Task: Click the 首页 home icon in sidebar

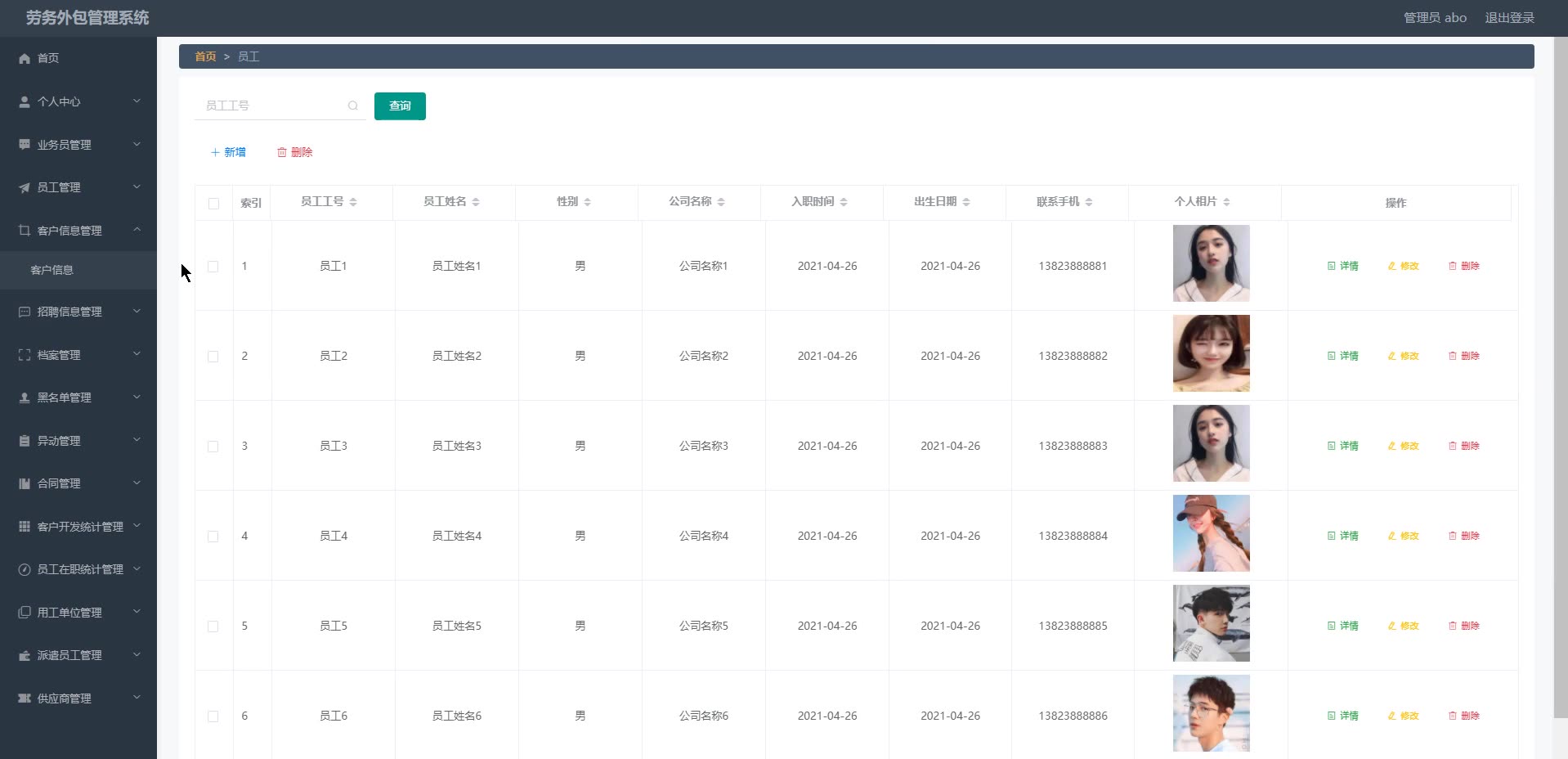Action: click(x=23, y=58)
